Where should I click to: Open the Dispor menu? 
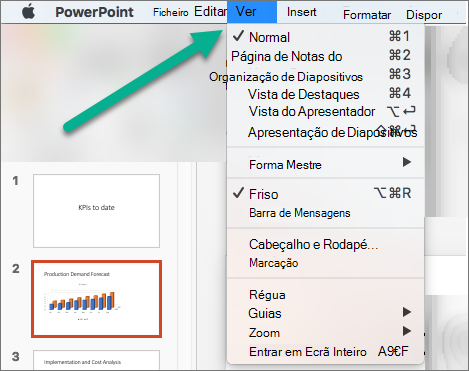pyautogui.click(x=424, y=15)
